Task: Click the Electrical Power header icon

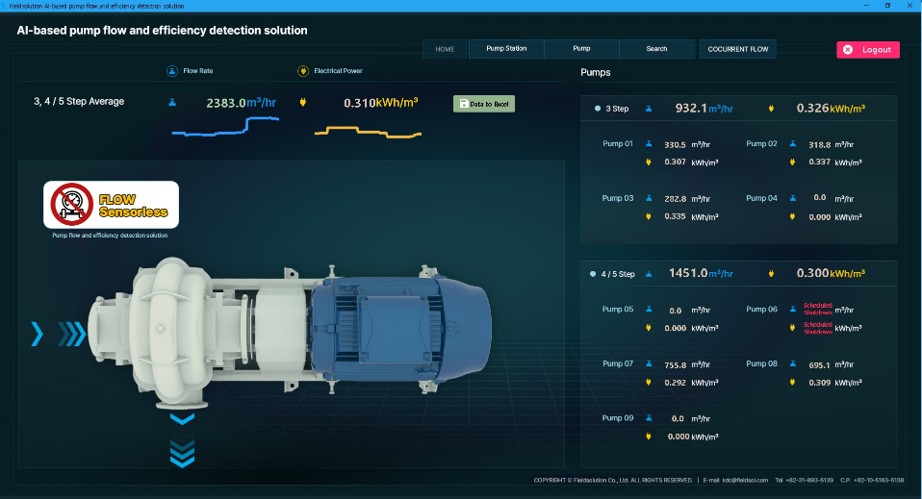Action: click(303, 71)
